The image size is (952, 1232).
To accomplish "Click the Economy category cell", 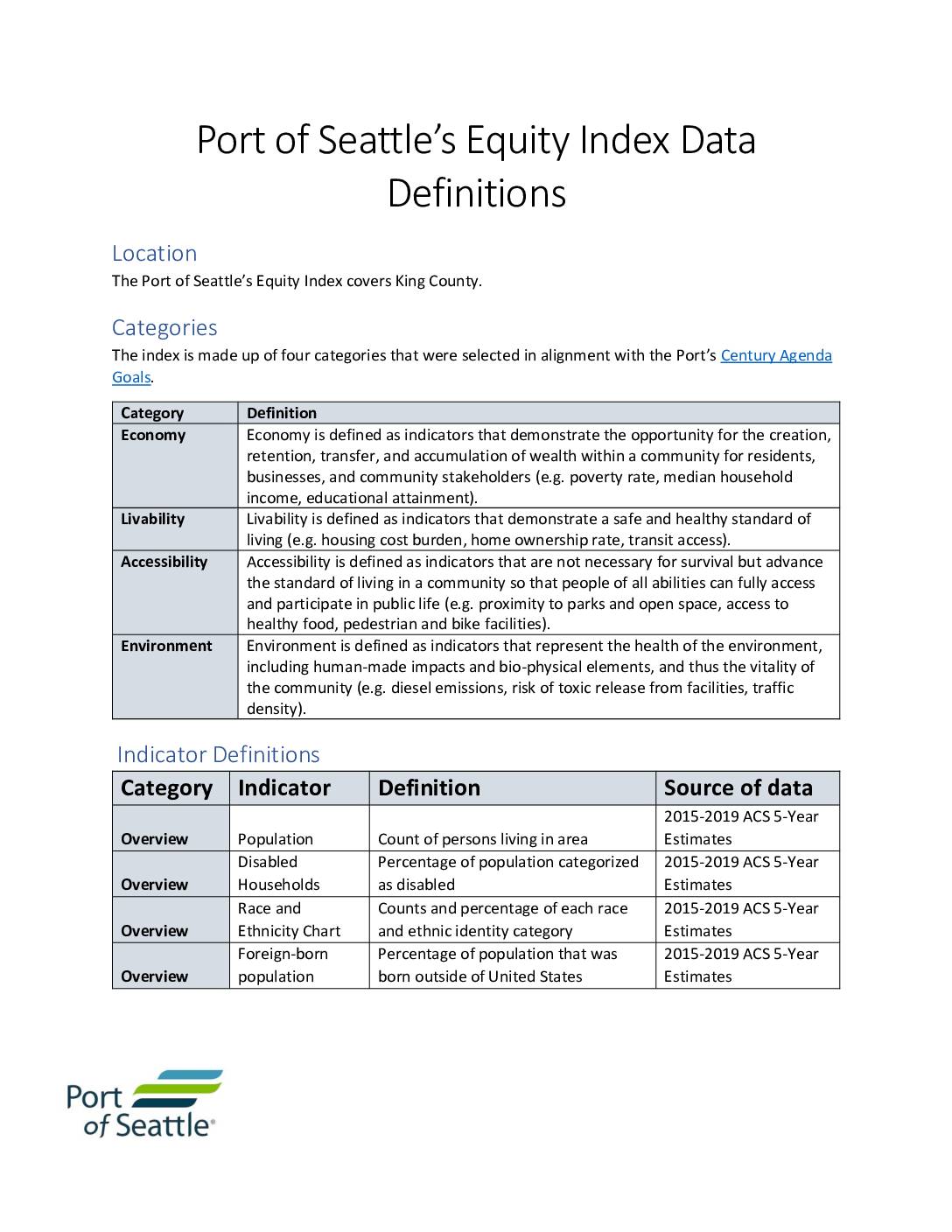I will 175,465.
